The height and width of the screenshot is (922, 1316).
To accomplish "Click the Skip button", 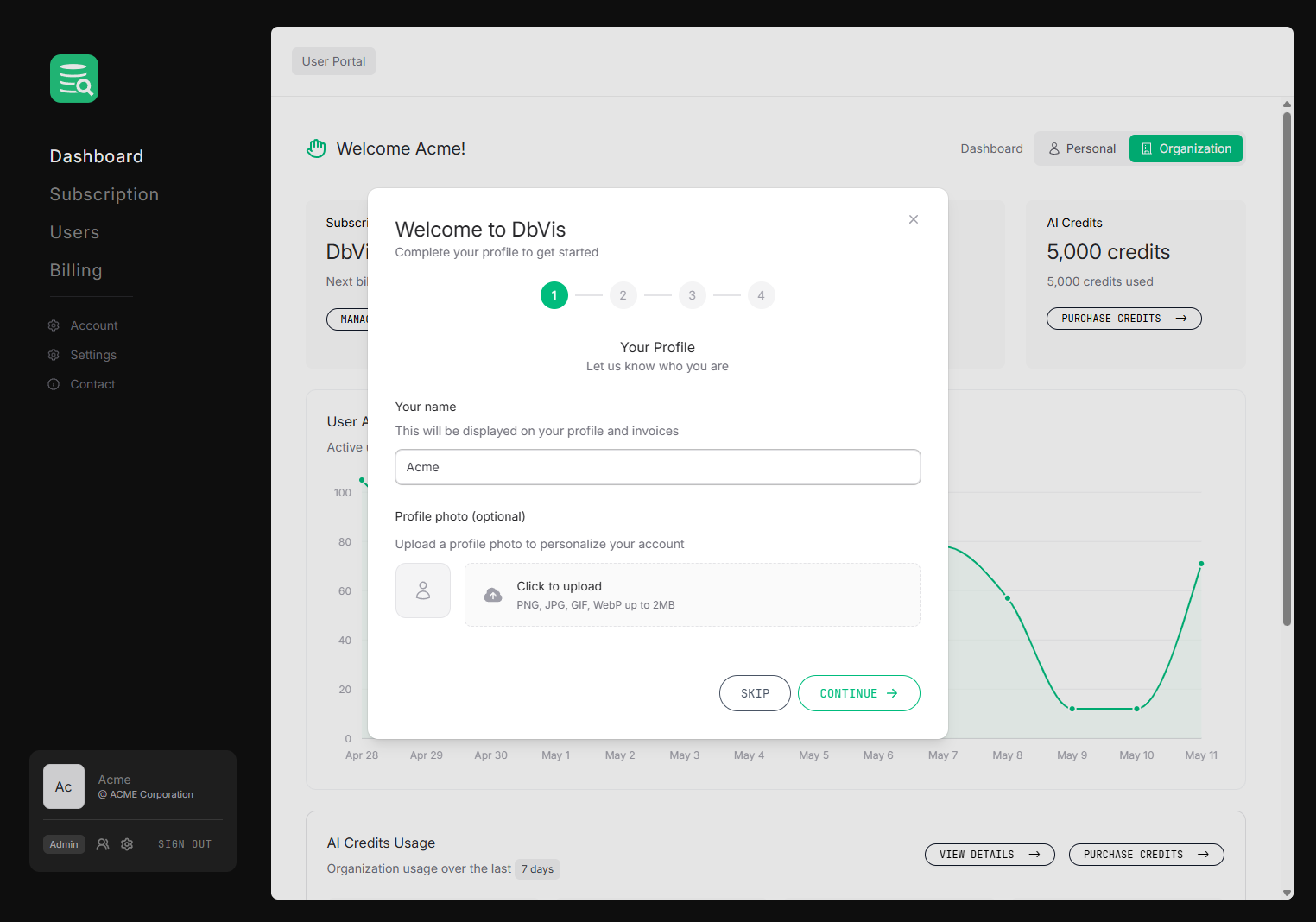I will [x=755, y=693].
